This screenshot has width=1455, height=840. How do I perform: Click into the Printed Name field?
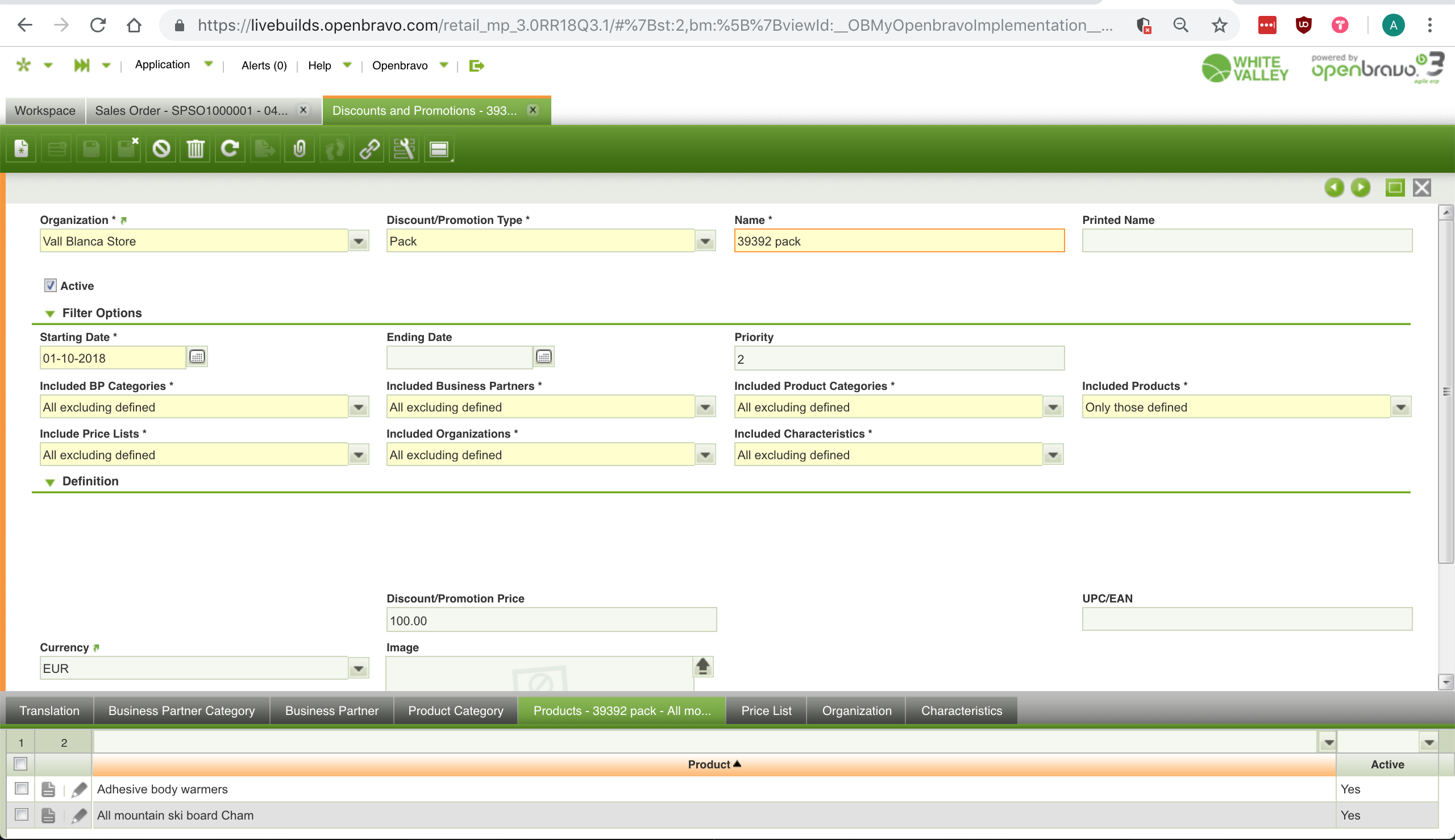(1246, 241)
